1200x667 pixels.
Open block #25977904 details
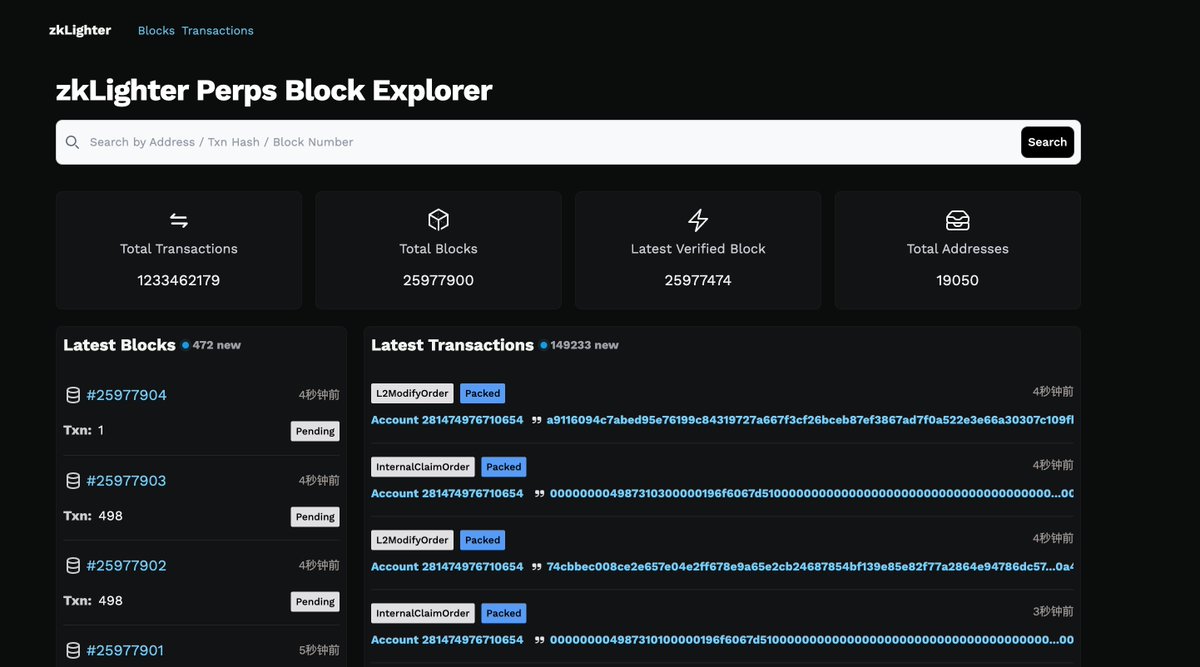coord(126,395)
